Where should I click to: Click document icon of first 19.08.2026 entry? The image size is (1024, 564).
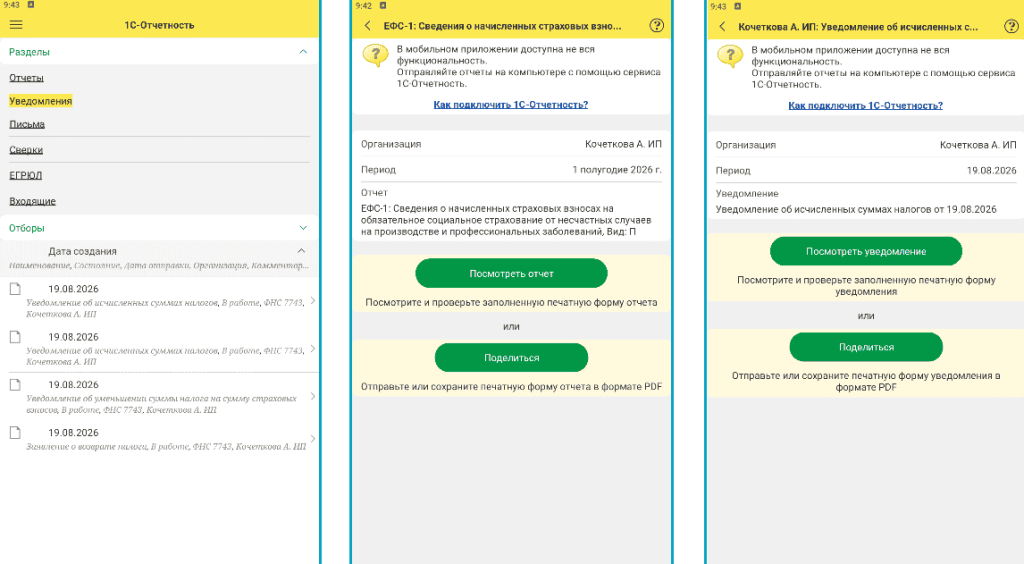coord(15,289)
